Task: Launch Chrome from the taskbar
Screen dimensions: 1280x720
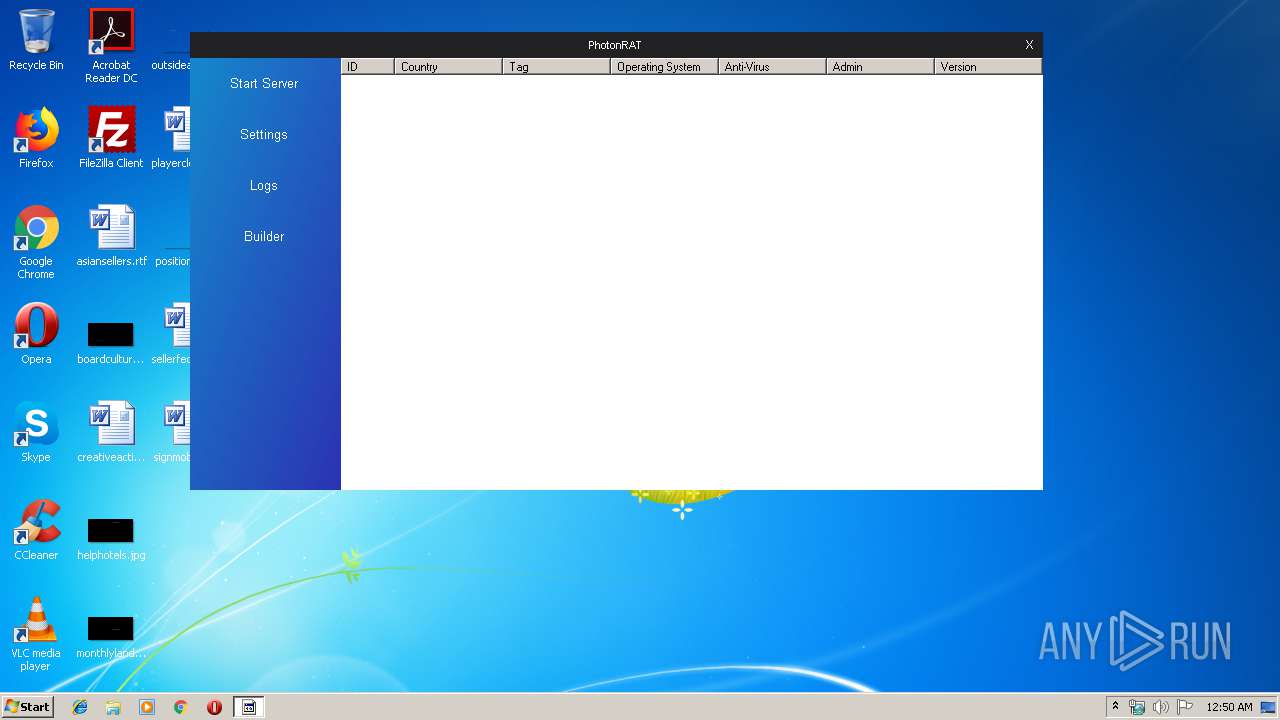Action: [180, 707]
